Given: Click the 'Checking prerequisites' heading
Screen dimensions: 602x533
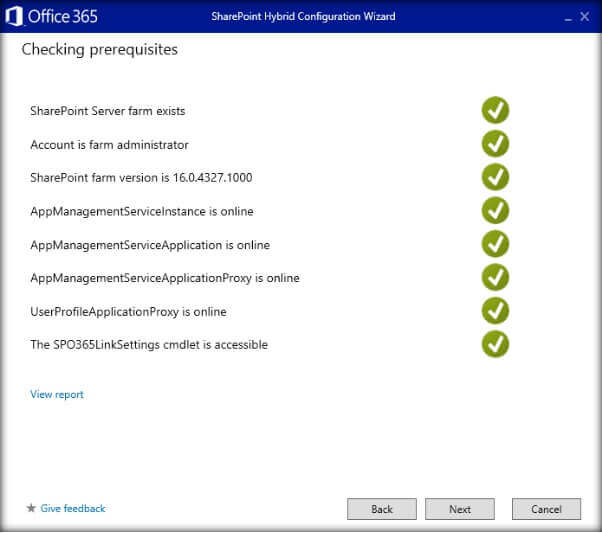Looking at the screenshot, I should (x=100, y=50).
